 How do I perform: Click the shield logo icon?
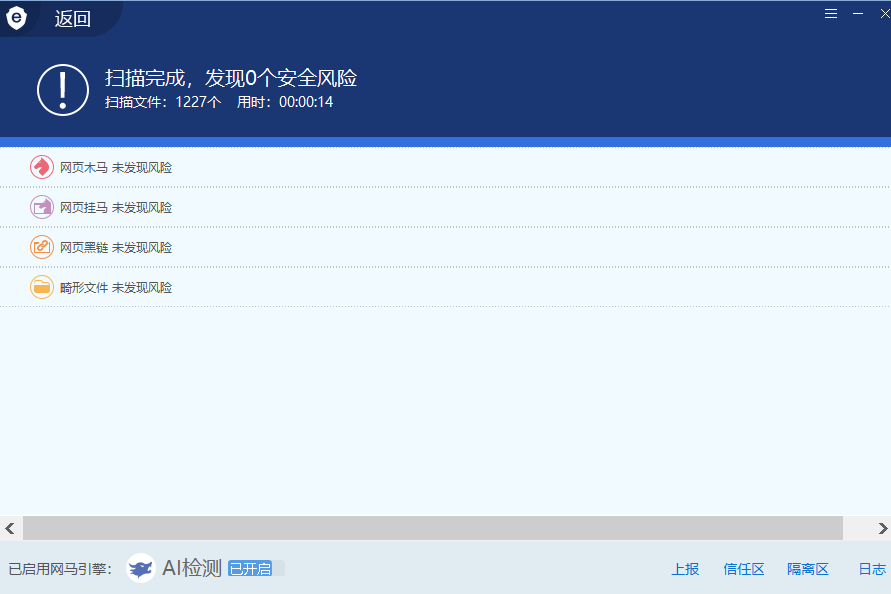(x=16, y=18)
